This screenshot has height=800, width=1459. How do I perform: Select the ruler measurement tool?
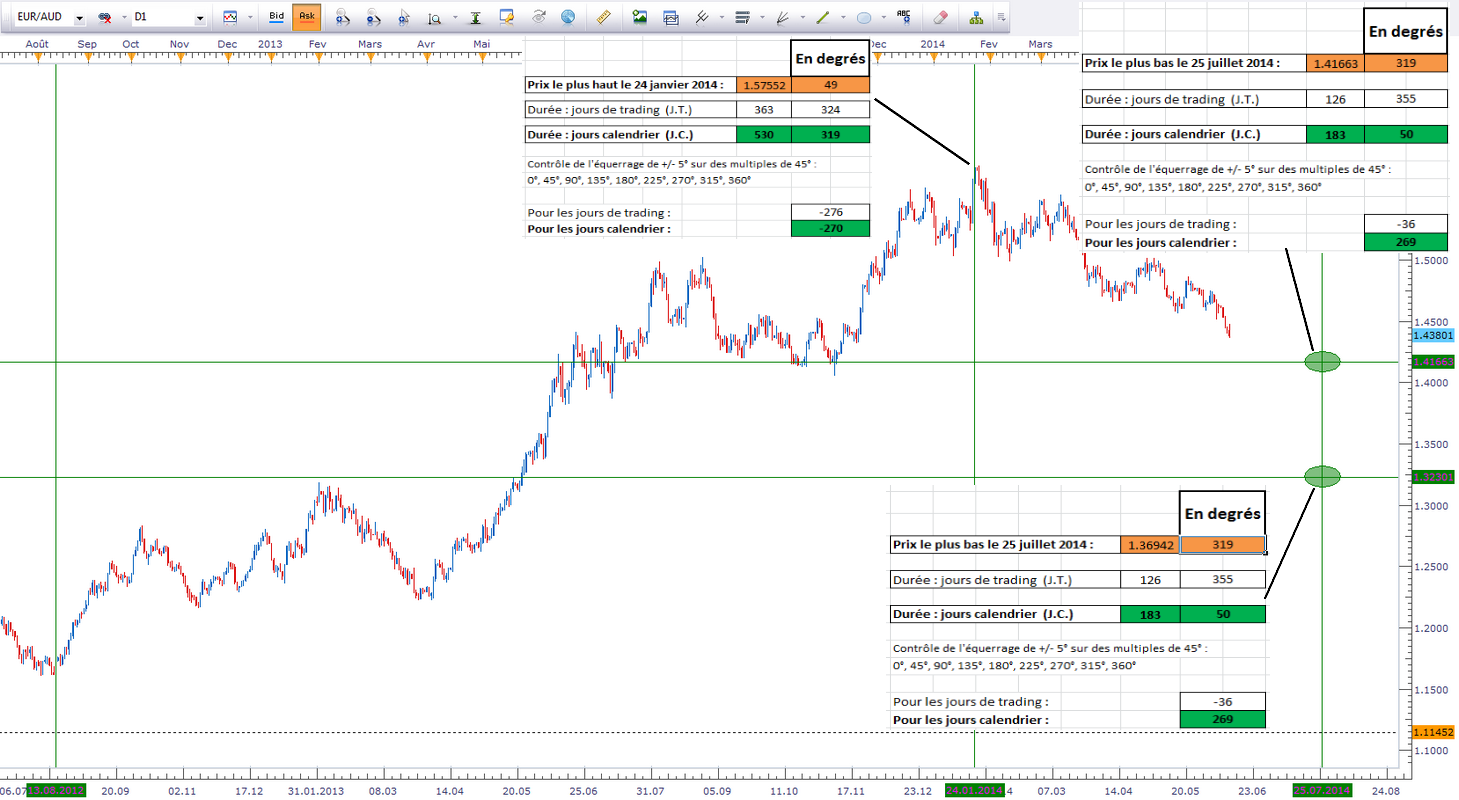[603, 17]
